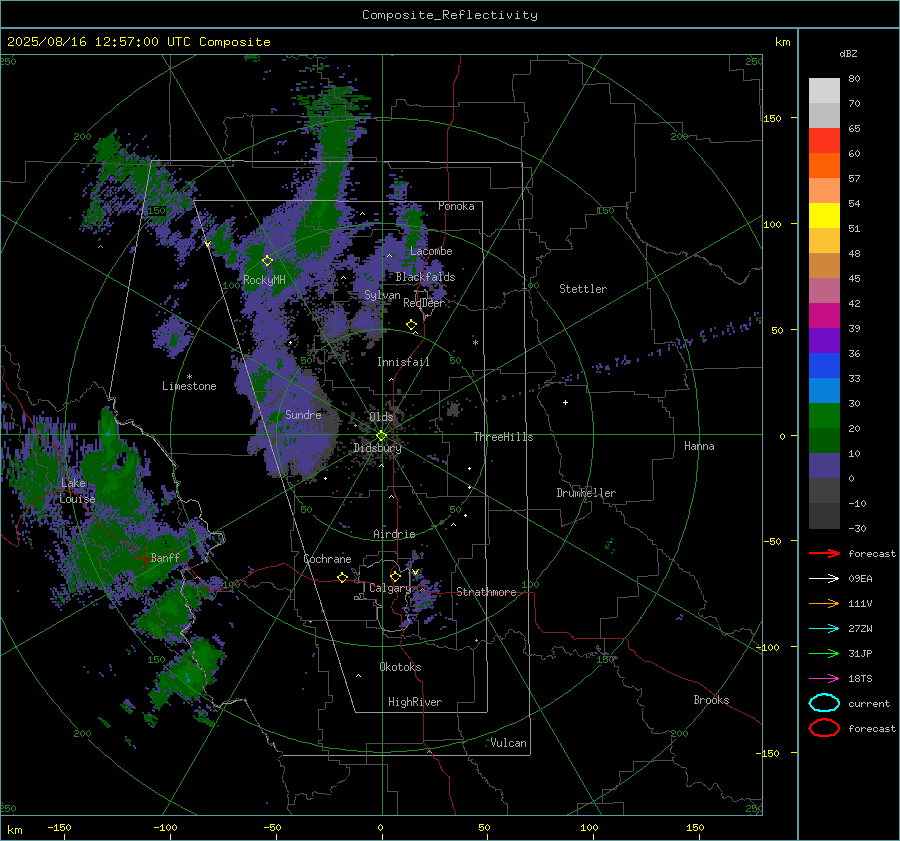Click the yellow diamond marker above RockyMH
The height and width of the screenshot is (841, 900).
267,261
